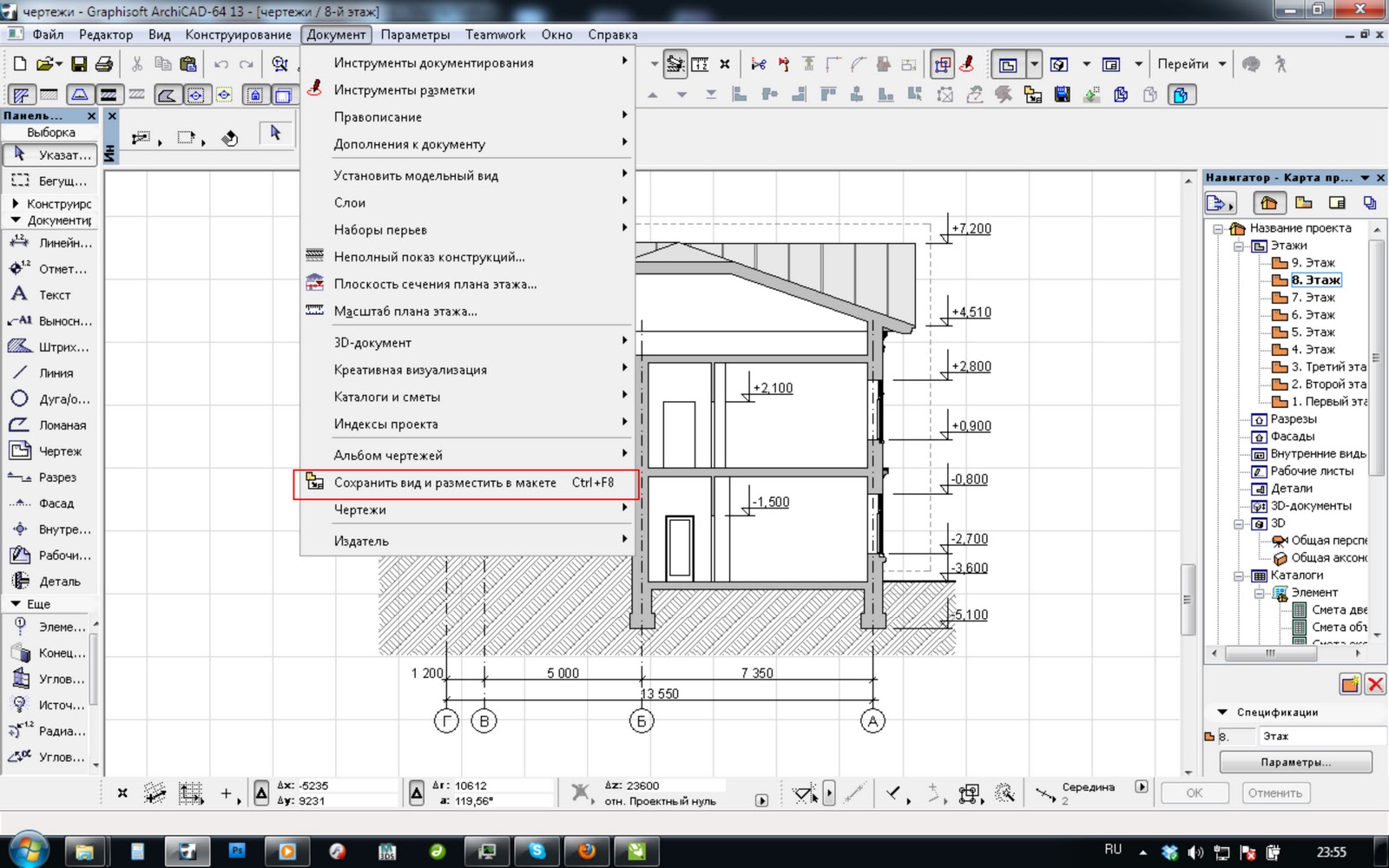1389x868 pixels.
Task: Click the Find and Select binoculars icon
Action: pos(280,63)
